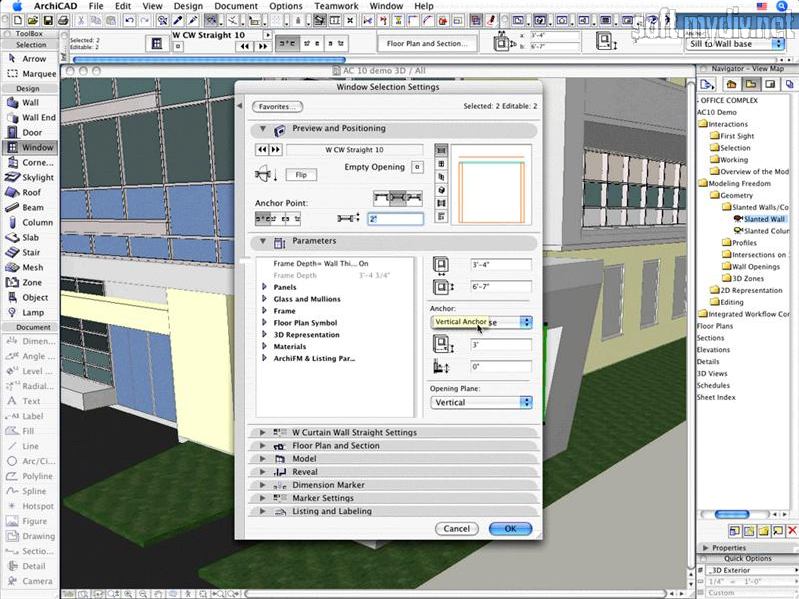
Task: Open the Opening Plane Vertical dropdown
Action: (x=482, y=402)
